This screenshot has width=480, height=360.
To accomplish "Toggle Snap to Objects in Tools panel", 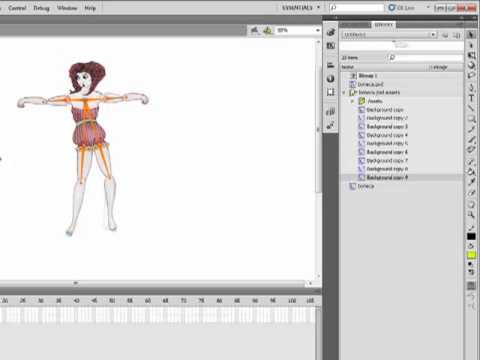I will [471, 286].
